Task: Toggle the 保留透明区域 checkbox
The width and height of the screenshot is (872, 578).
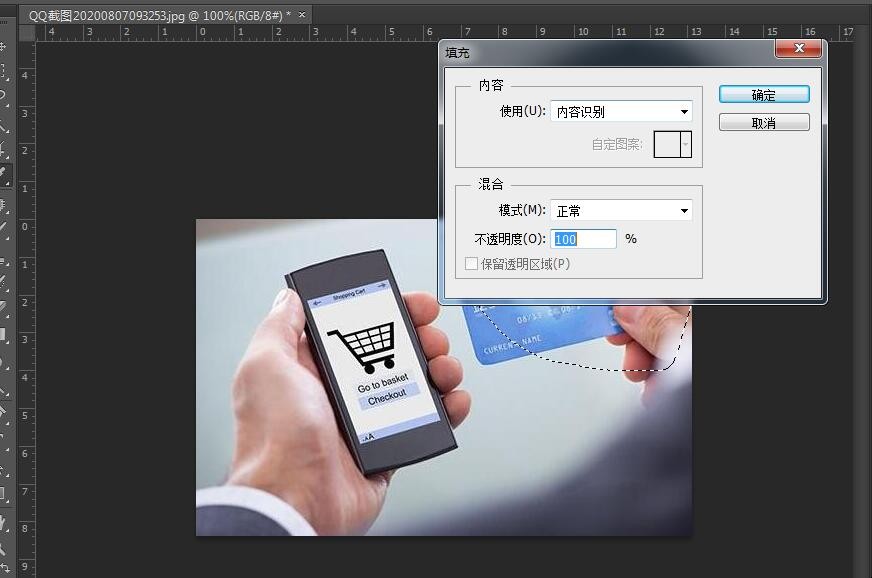Action: [x=472, y=264]
